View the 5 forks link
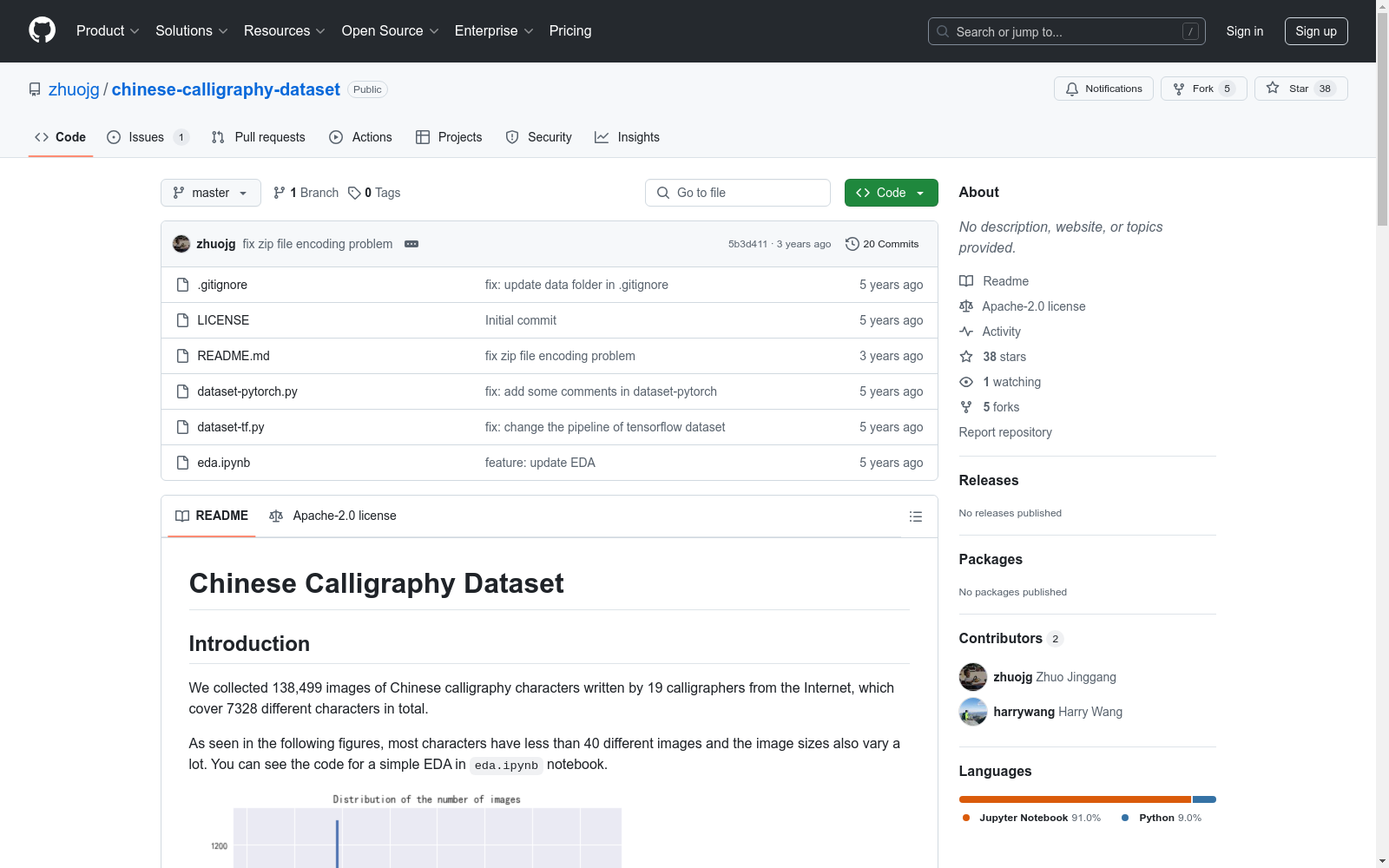Viewport: 1389px width, 868px height. pyautogui.click(x=990, y=407)
